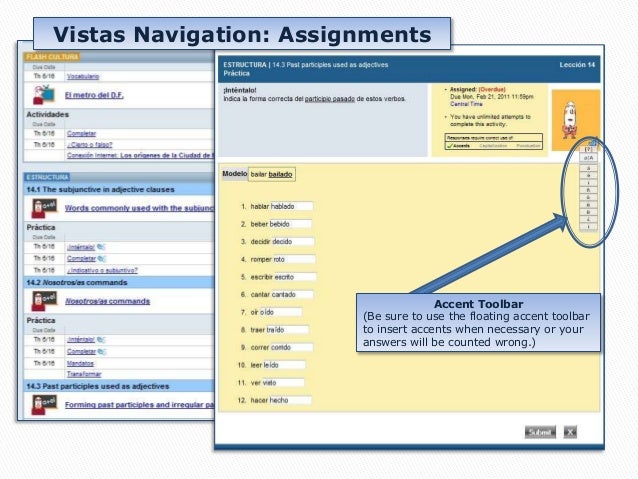
Task: Click answer field for 8. traer
Action: (288, 330)
